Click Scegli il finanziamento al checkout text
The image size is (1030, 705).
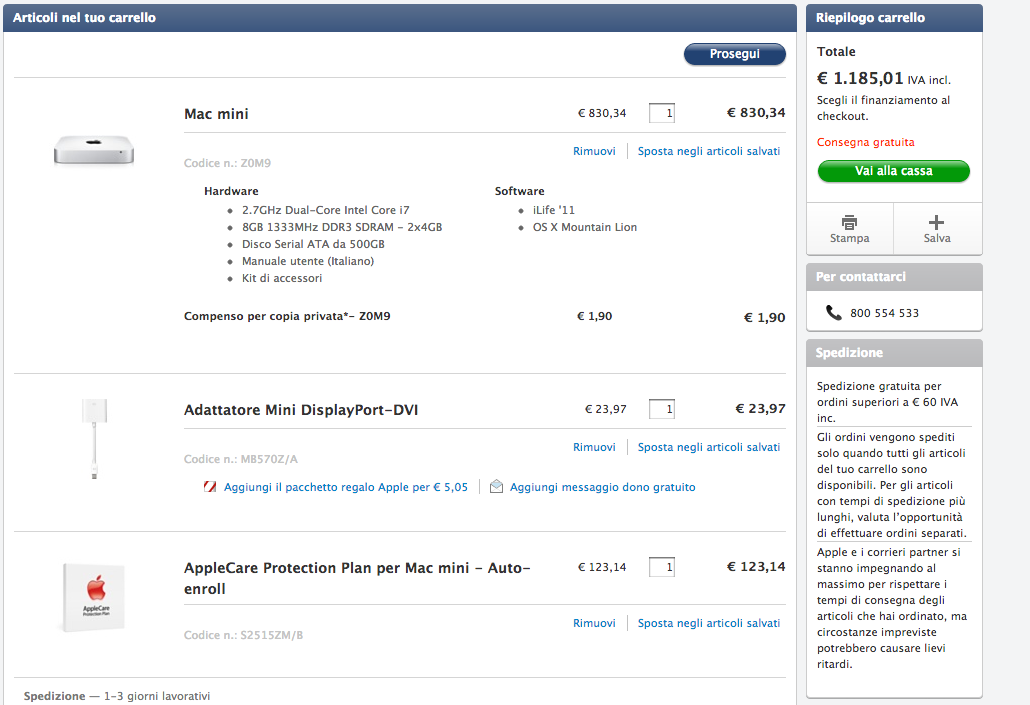[x=884, y=108]
